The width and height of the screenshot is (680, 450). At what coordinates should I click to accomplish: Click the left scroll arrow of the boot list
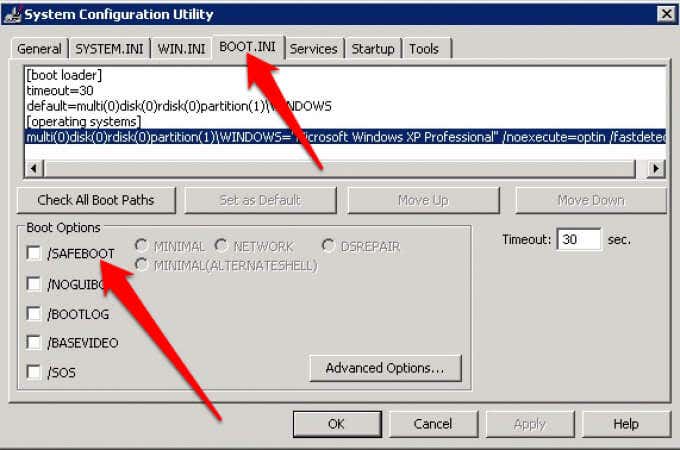[34, 168]
